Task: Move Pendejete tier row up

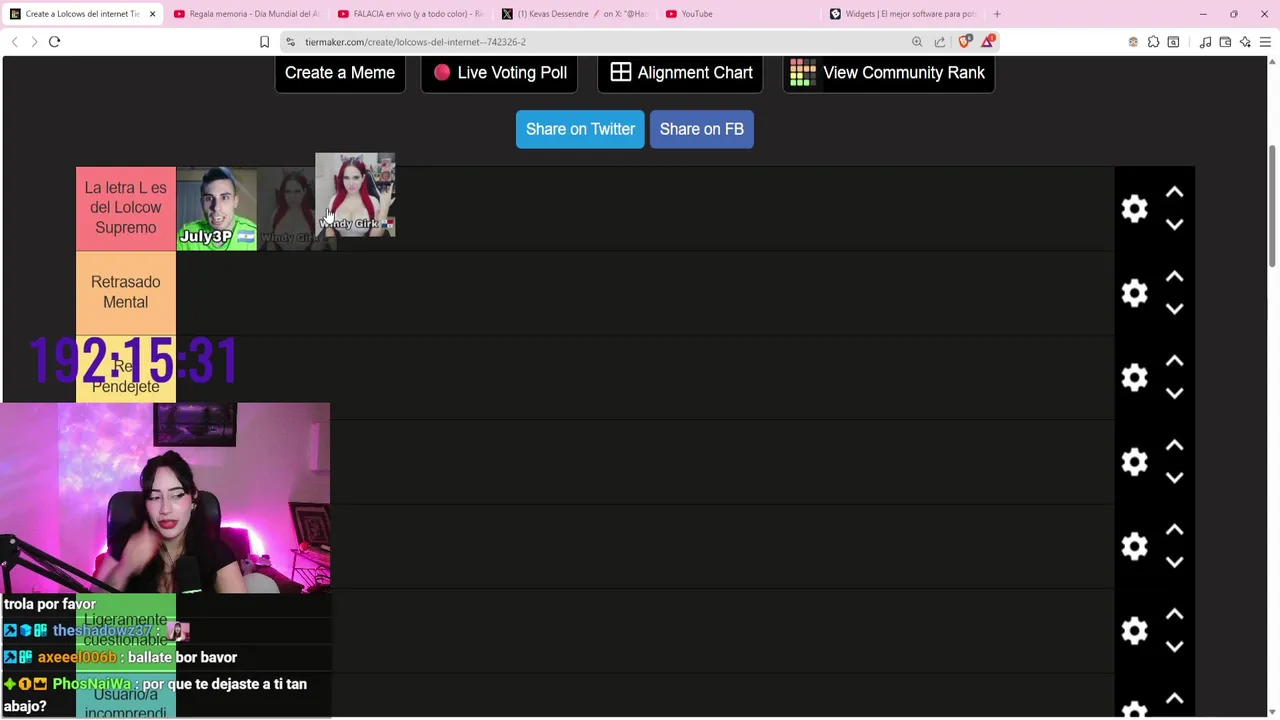Action: [x=1174, y=361]
